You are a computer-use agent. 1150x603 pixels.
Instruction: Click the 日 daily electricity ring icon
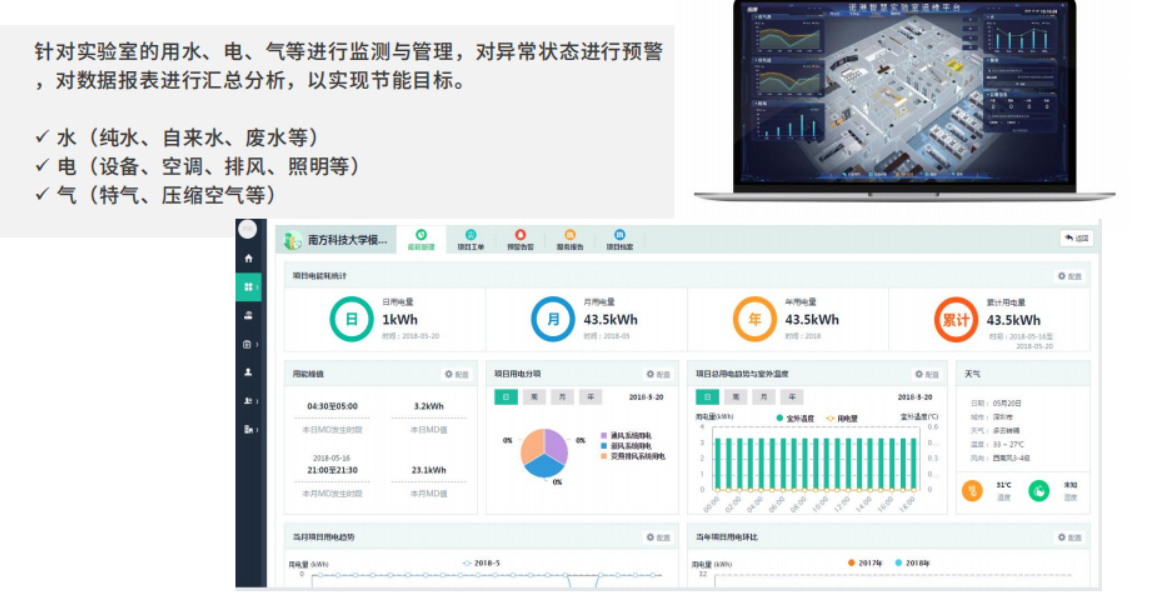[x=351, y=320]
